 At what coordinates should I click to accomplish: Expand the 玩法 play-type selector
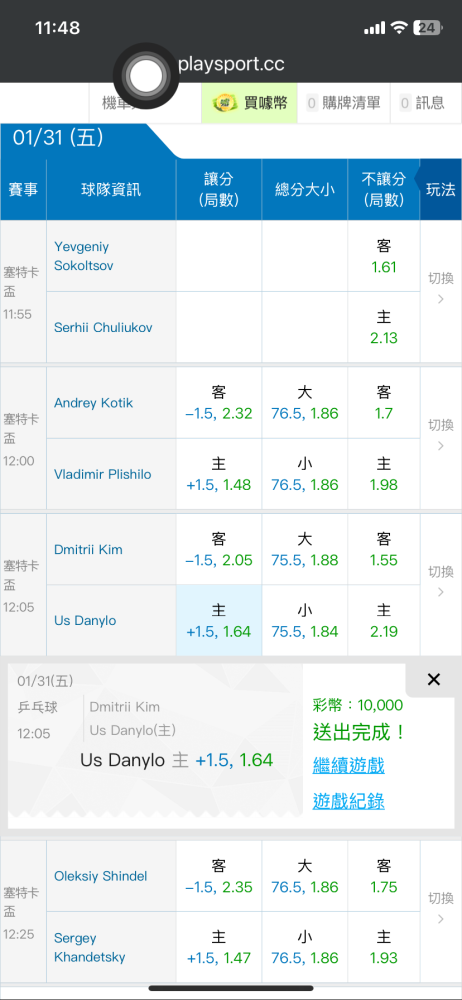point(440,189)
